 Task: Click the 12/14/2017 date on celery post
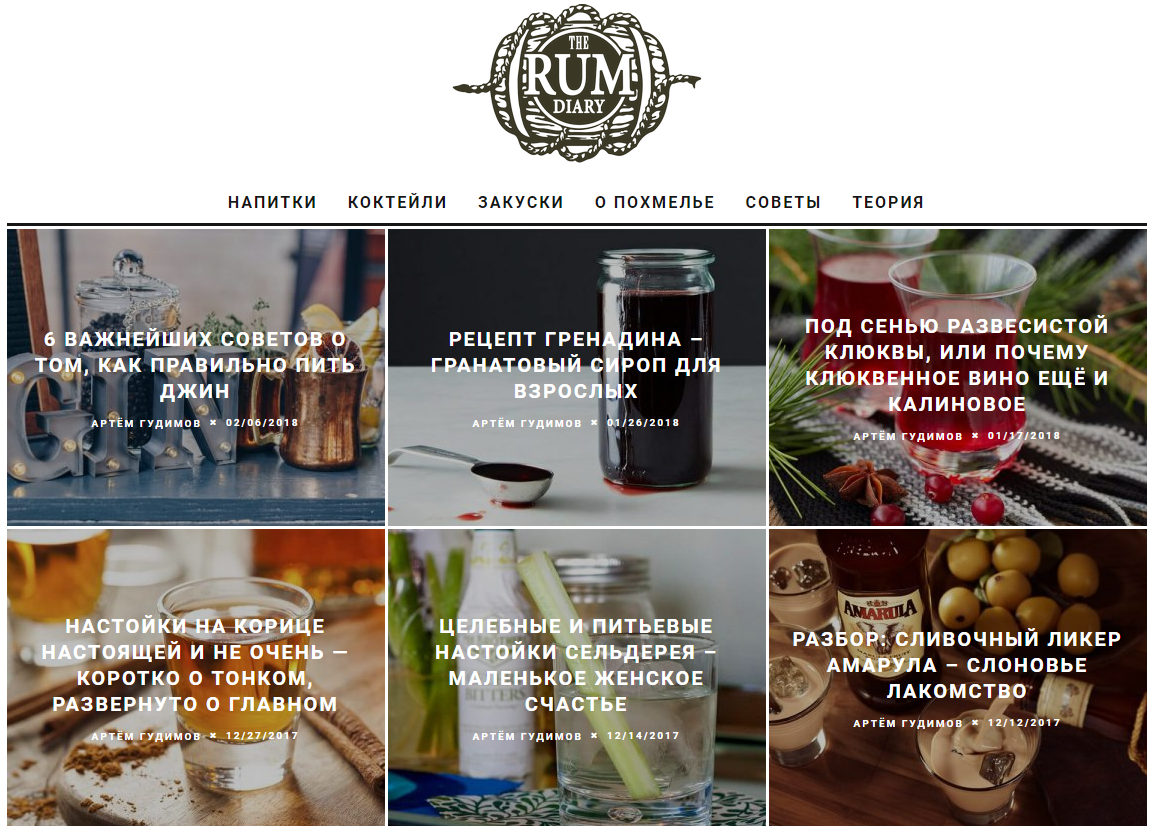pos(643,736)
